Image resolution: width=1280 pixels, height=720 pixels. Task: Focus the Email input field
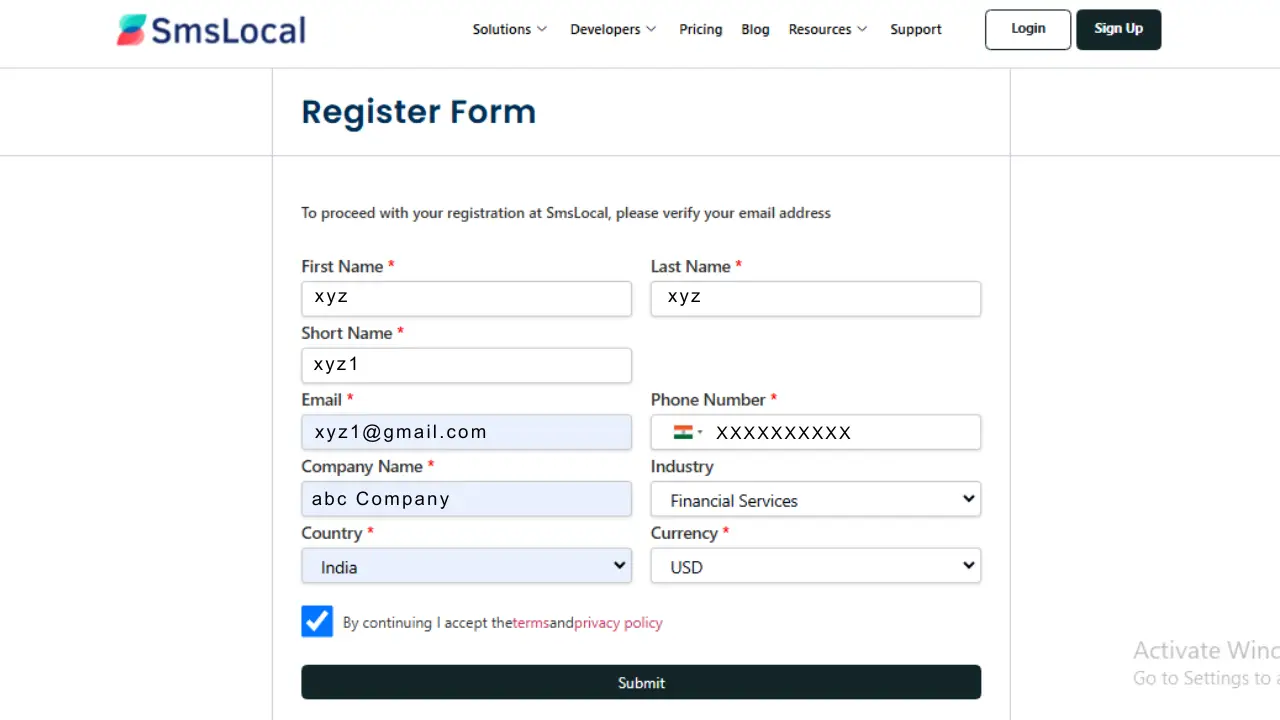pyautogui.click(x=466, y=432)
